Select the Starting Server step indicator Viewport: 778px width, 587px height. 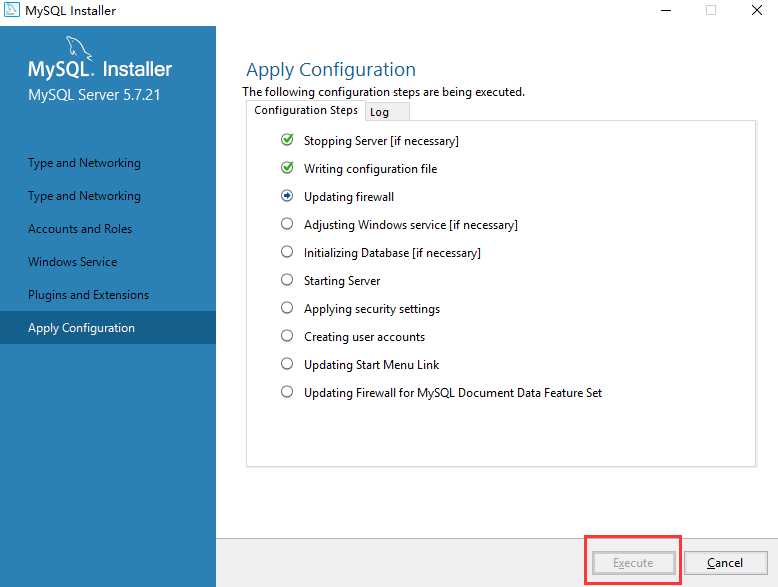point(287,280)
